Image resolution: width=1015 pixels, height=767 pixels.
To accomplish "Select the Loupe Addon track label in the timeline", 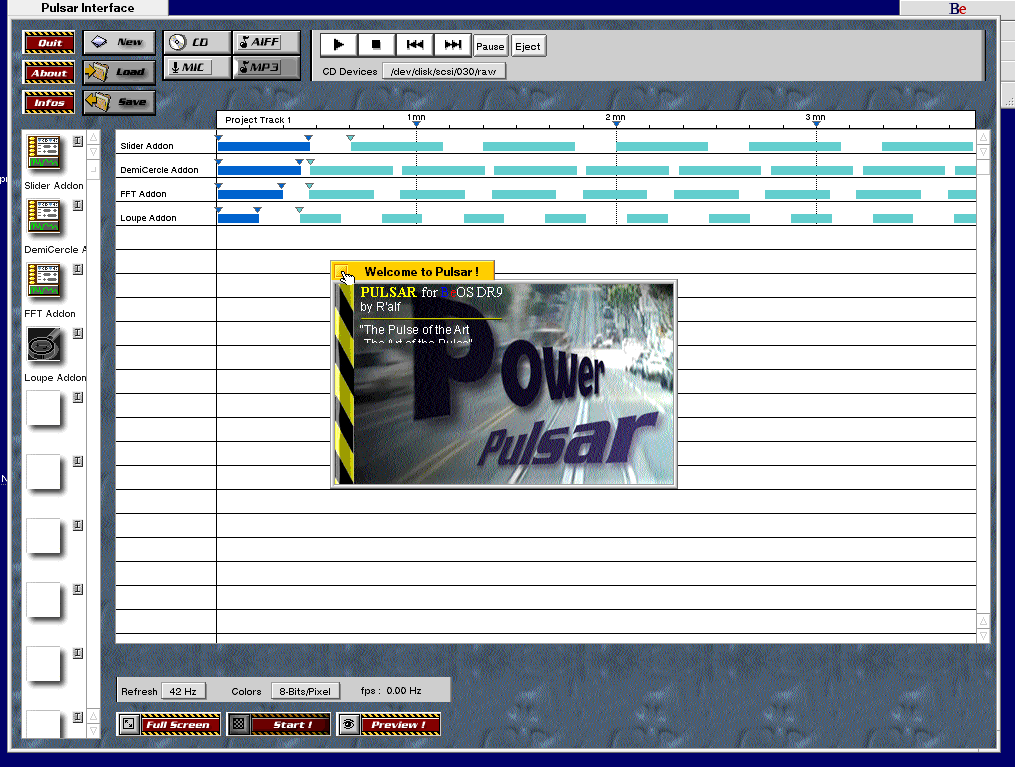I will pos(148,217).
